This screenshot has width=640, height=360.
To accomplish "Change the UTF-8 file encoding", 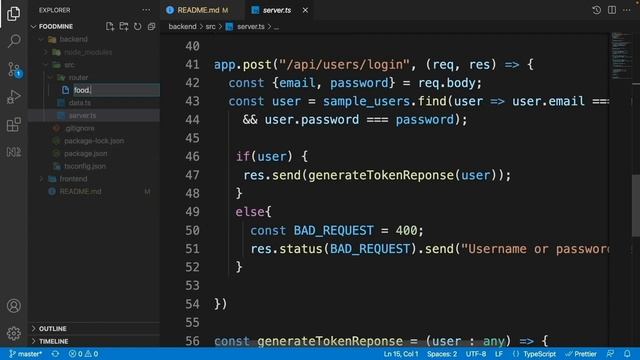I will pos(476,354).
